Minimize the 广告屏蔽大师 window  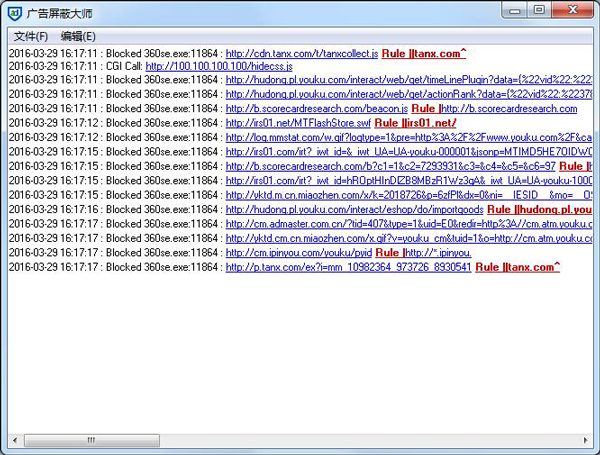click(x=514, y=10)
